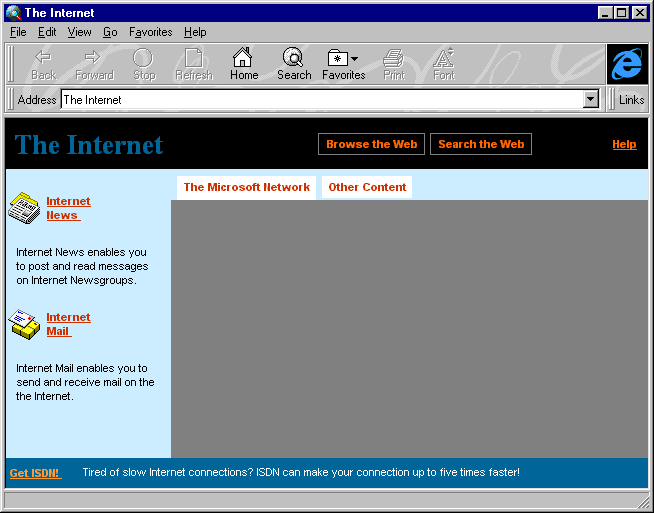Viewport: 654px width, 513px height.
Task: Click the Address bar grip handle
Action: tap(11, 100)
